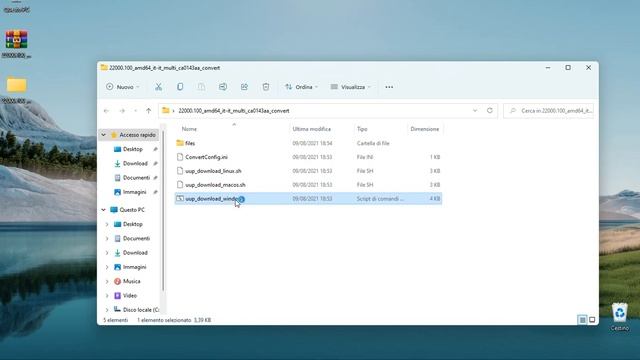Open the Visualizza view dropdown
This screenshot has width=640, height=360.
tap(350, 87)
